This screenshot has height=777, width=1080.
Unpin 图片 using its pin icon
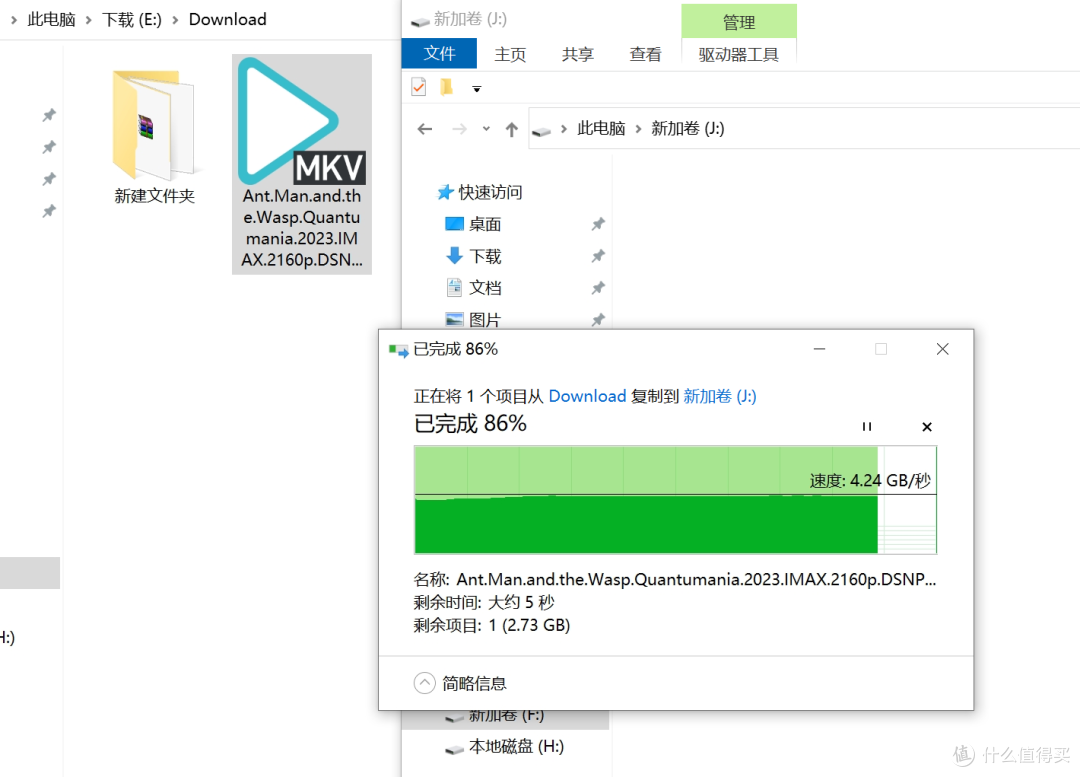[x=598, y=320]
